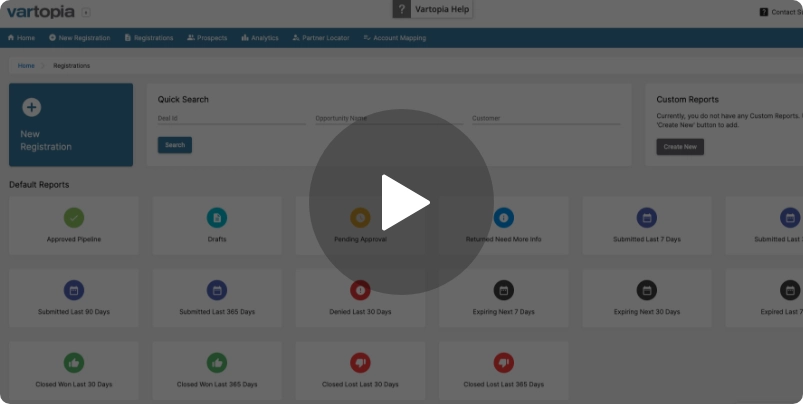
Task: Click Closed Won Last 30 Days label
Action: 74,385
